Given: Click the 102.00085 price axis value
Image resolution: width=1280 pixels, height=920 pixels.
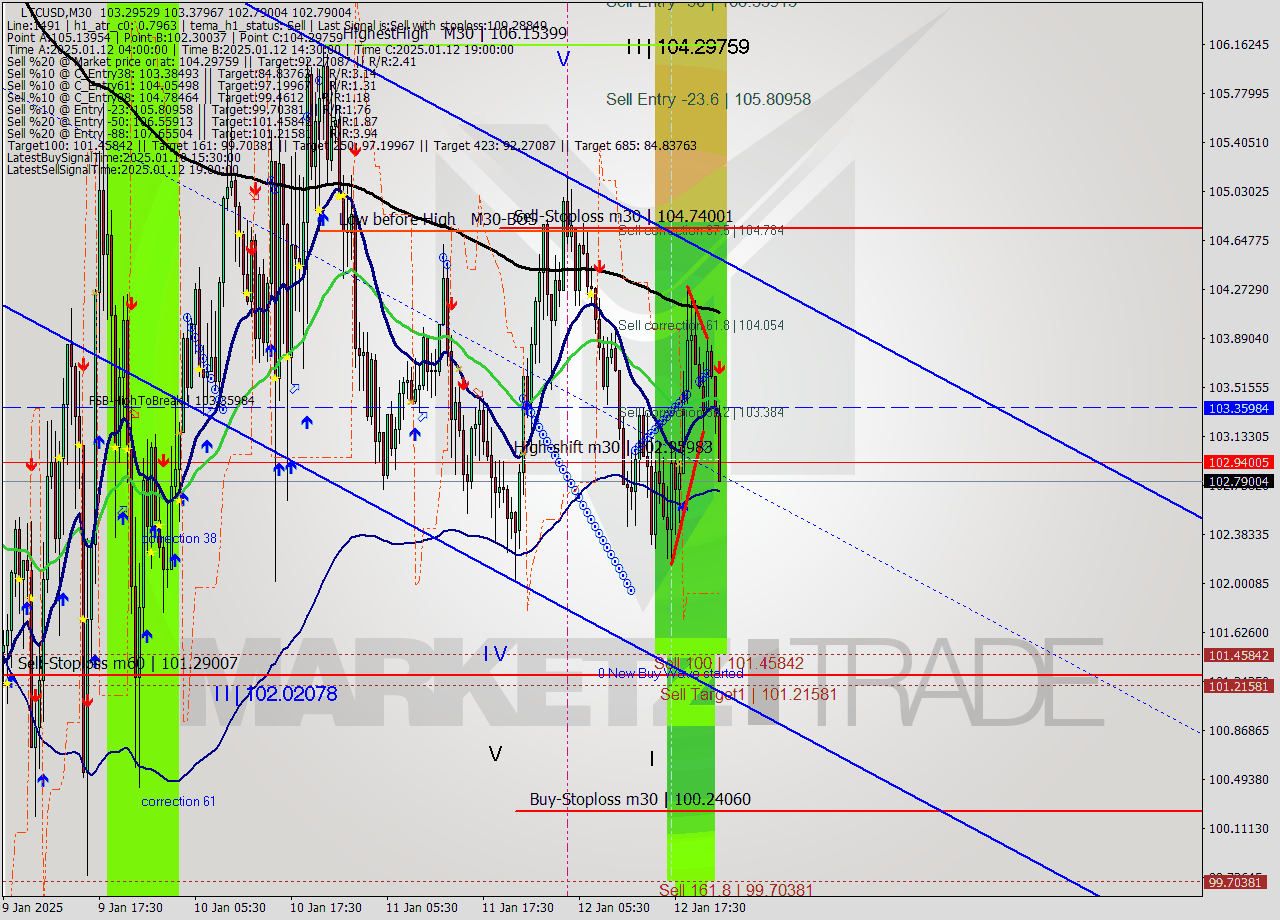Looking at the screenshot, I should [1238, 584].
